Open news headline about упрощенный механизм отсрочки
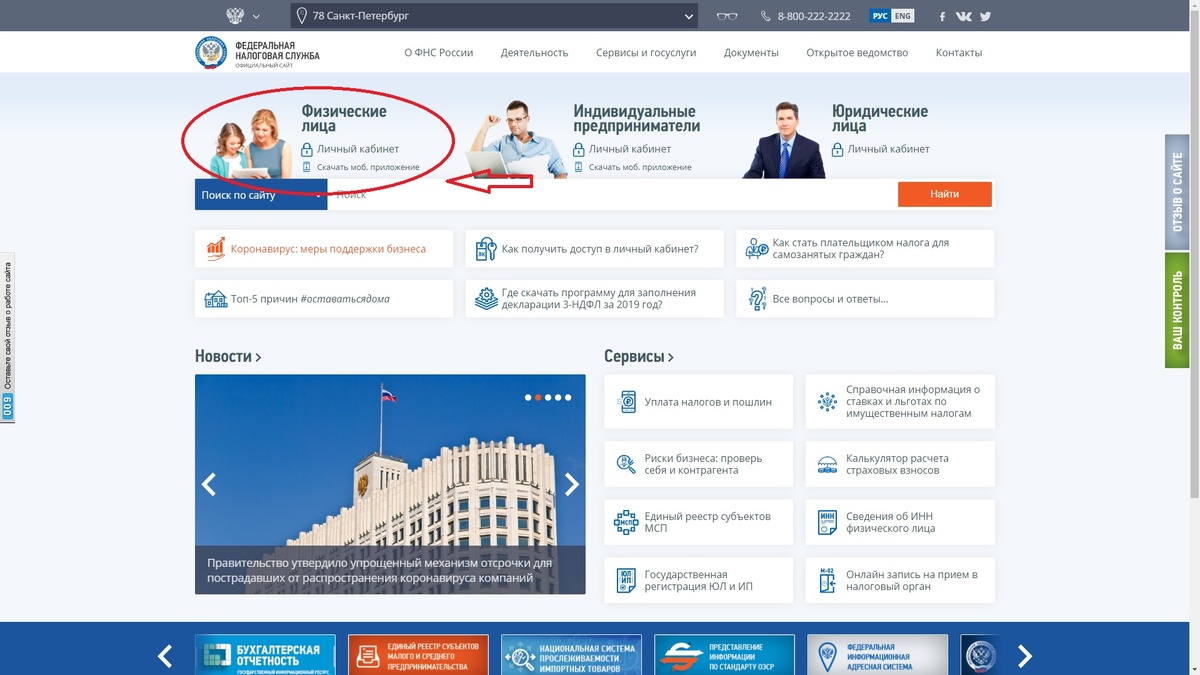Screen dimensions: 1200x675 coord(379,570)
